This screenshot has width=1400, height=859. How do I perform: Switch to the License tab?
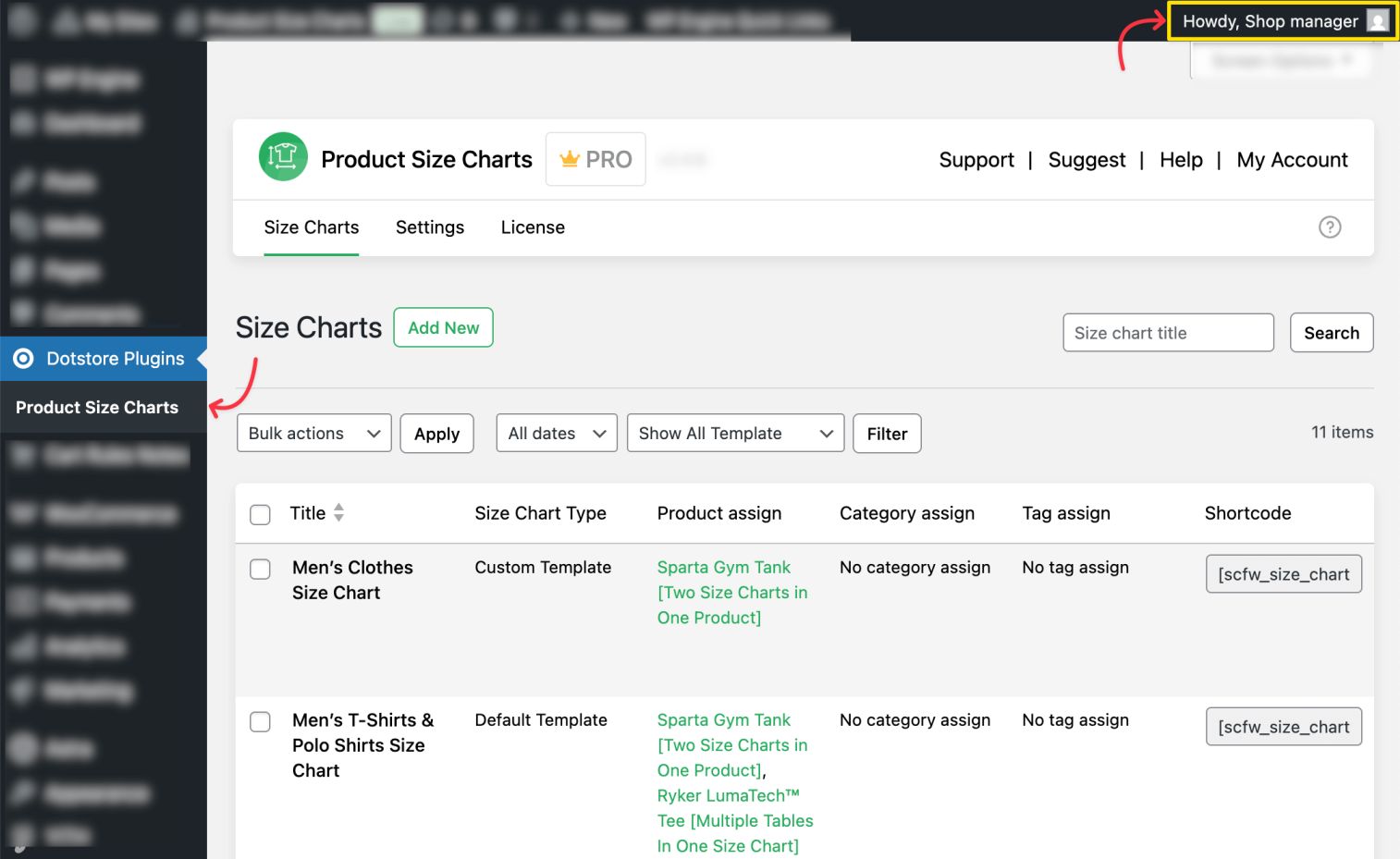(x=533, y=227)
